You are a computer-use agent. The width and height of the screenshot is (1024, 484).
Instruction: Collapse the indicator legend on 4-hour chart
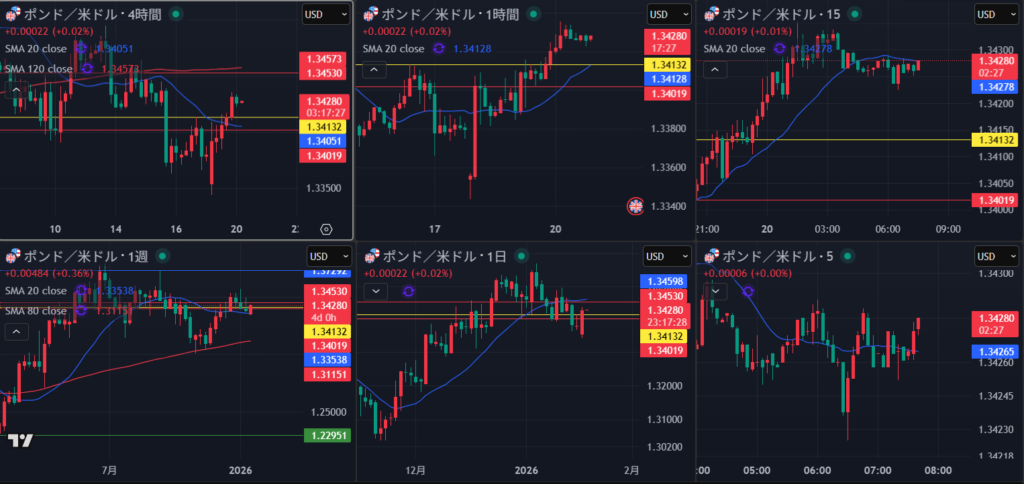tap(16, 89)
